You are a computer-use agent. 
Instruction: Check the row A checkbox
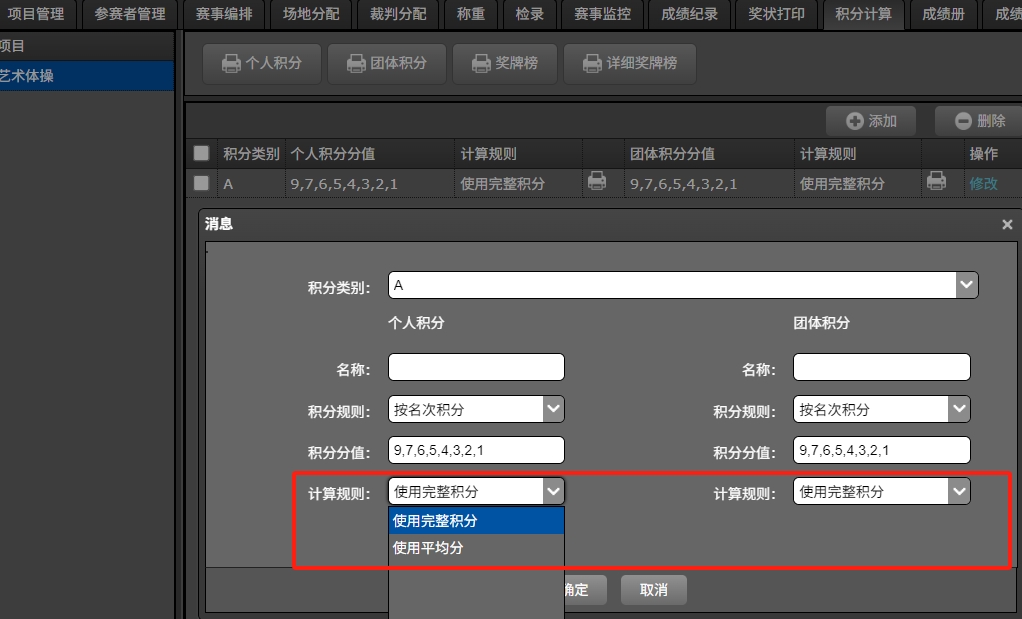[x=201, y=183]
